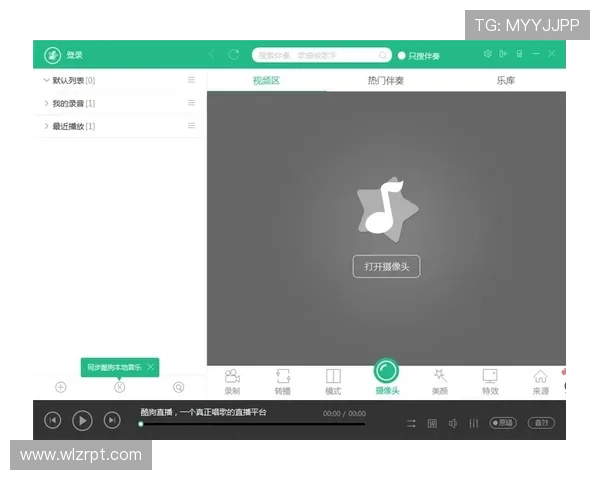The image size is (600, 480).
Task: Click the music note star placeholder image
Action: pos(386,209)
